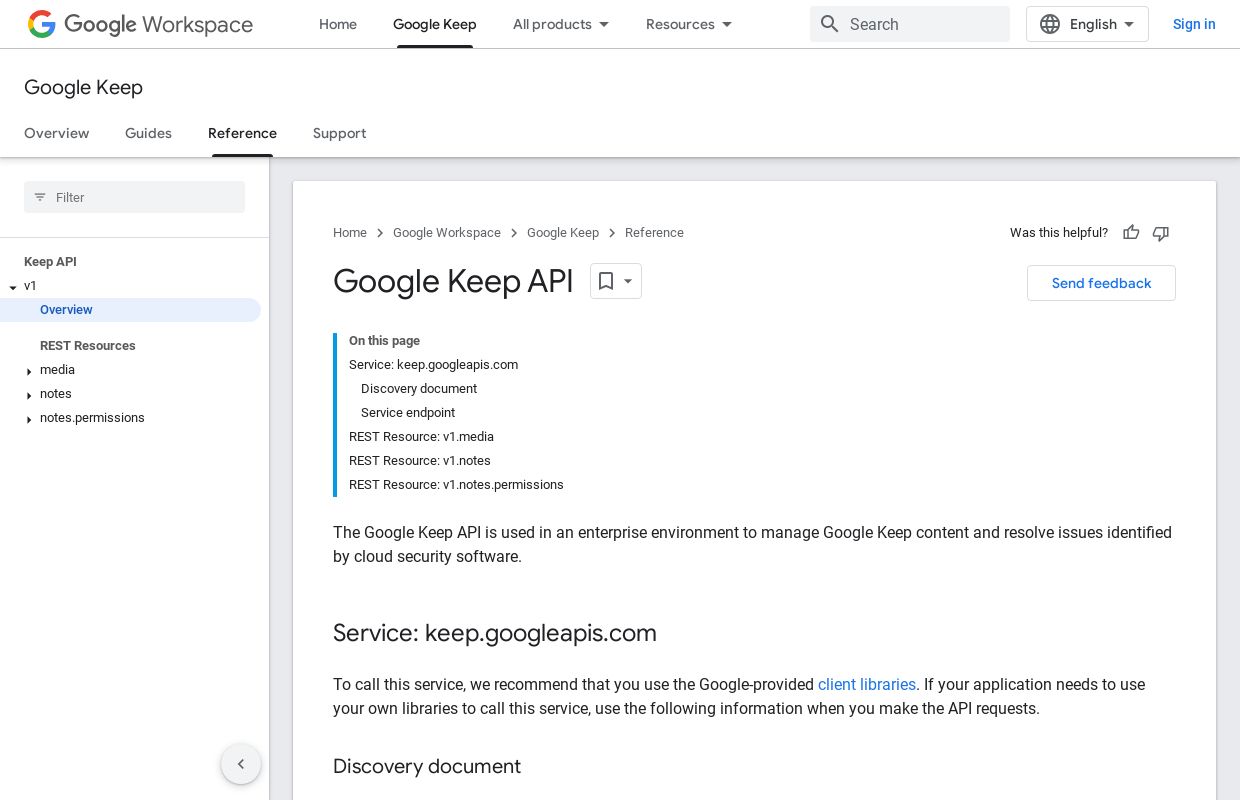Expand the notes resource node
Viewport: 1240px width, 800px height.
click(29, 395)
